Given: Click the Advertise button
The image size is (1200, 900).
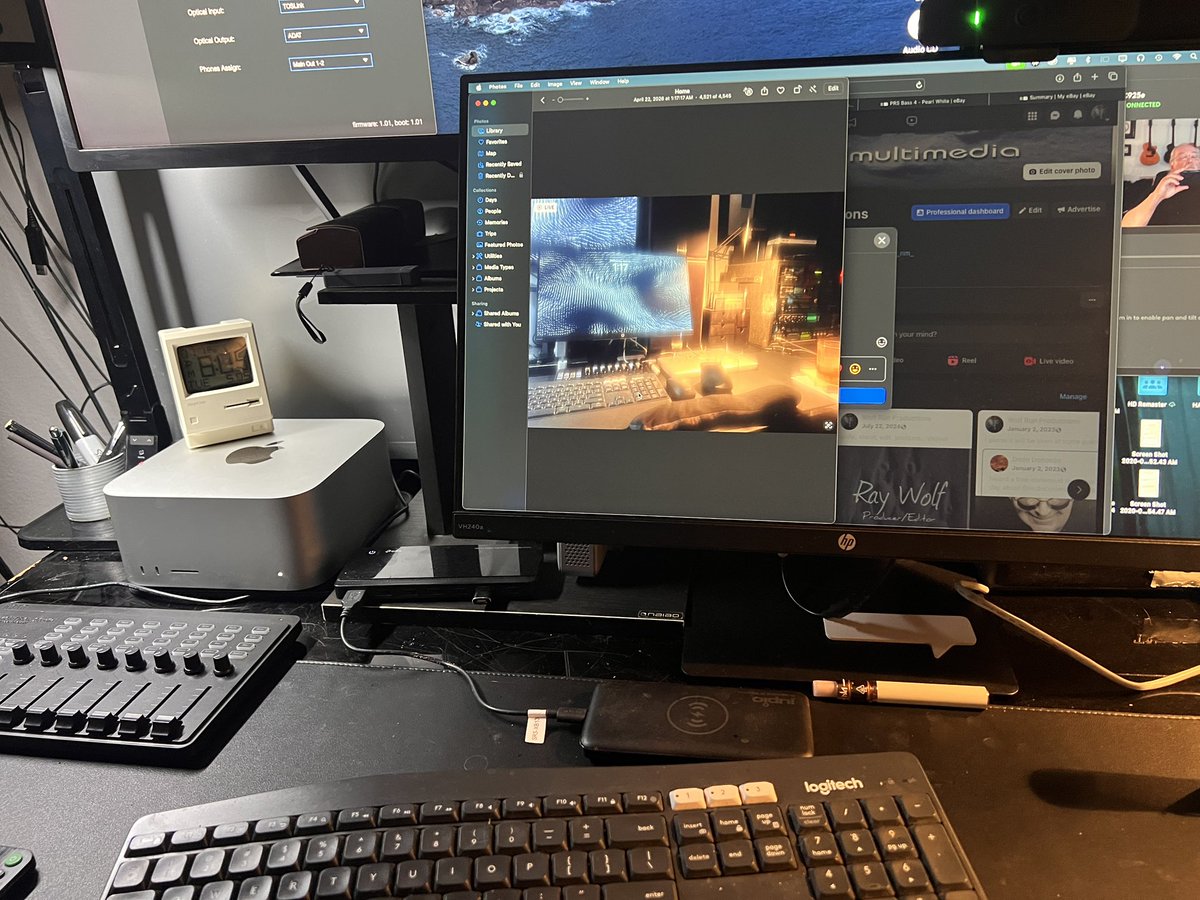Looking at the screenshot, I should tap(1079, 209).
